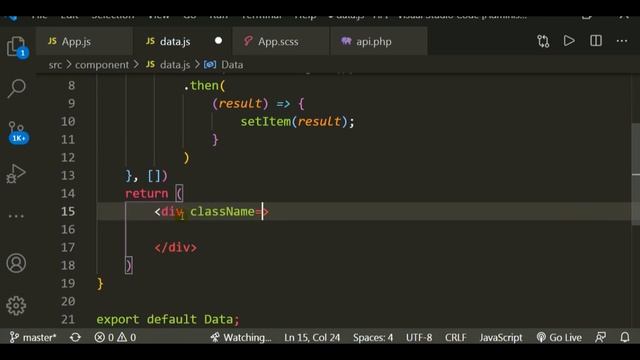The width and height of the screenshot is (640, 360).
Task: Change indentation via Spaces: 4
Action: [x=373, y=338]
